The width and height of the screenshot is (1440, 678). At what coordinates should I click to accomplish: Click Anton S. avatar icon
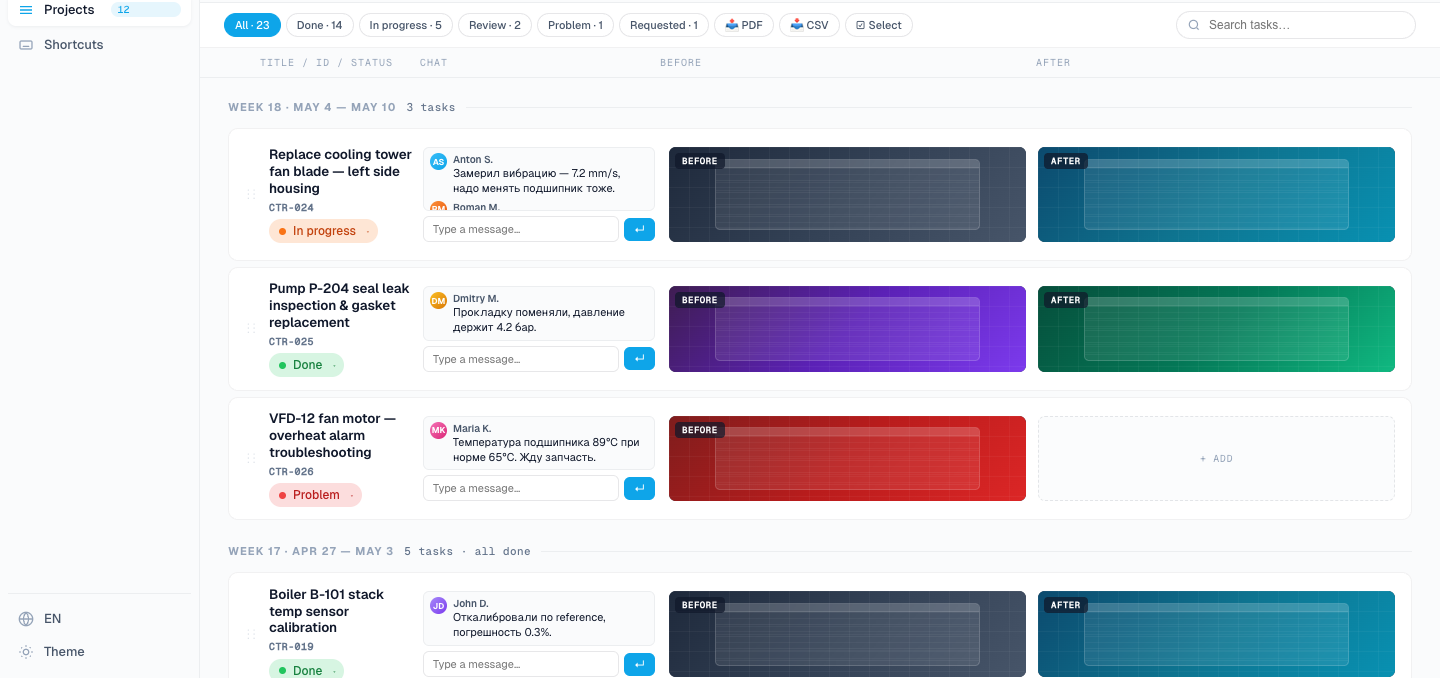coord(438,162)
